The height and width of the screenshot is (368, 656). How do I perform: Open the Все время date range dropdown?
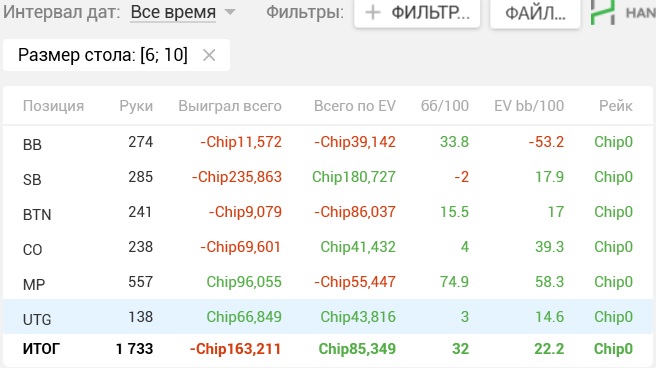pyautogui.click(x=173, y=13)
